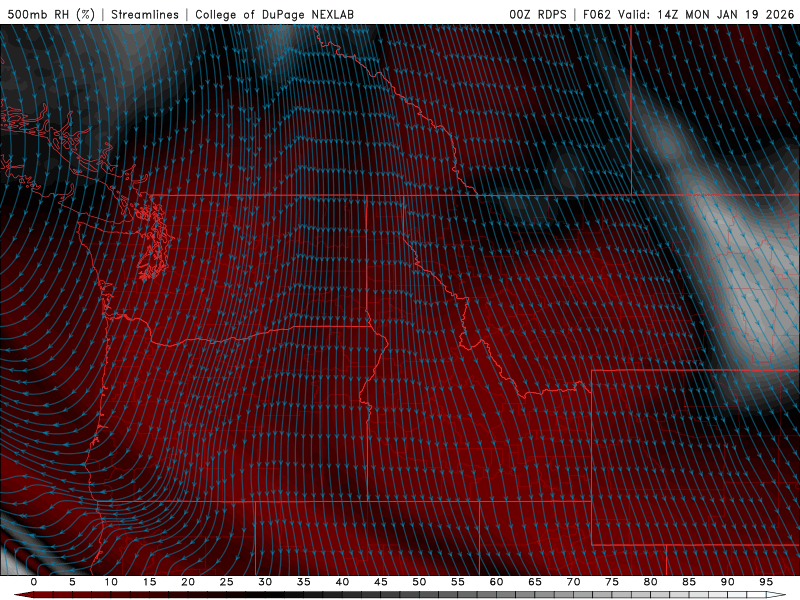Click the '500mb RH (%)' title text
Image resolution: width=800 pixels, height=600 pixels.
(x=52, y=14)
